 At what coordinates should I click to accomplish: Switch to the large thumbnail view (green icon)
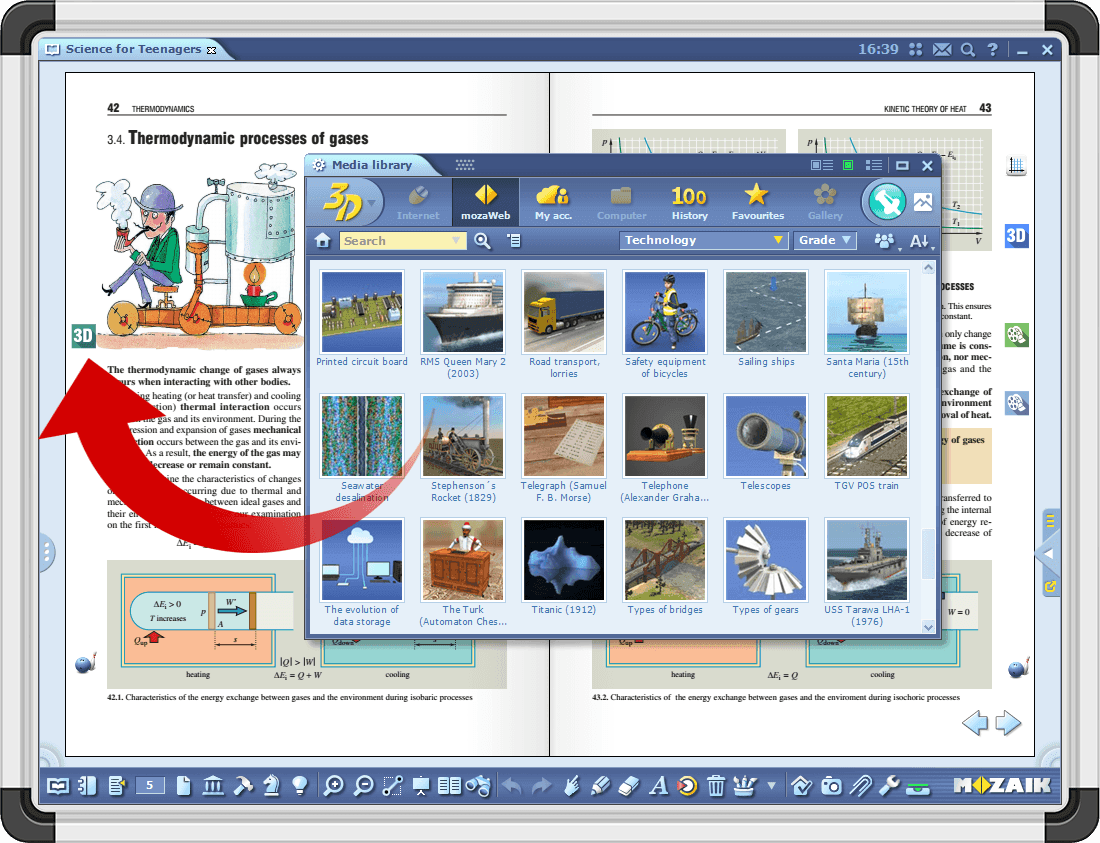pyautogui.click(x=848, y=165)
